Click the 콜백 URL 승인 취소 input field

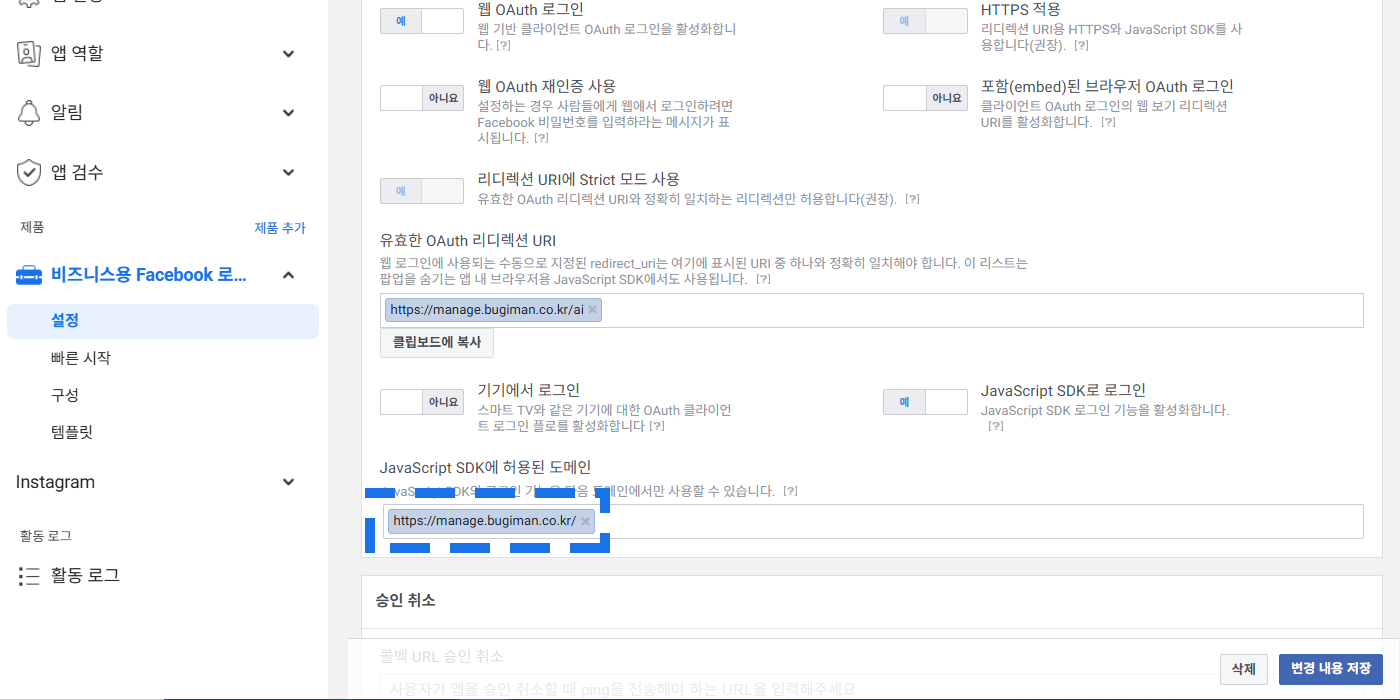871,688
